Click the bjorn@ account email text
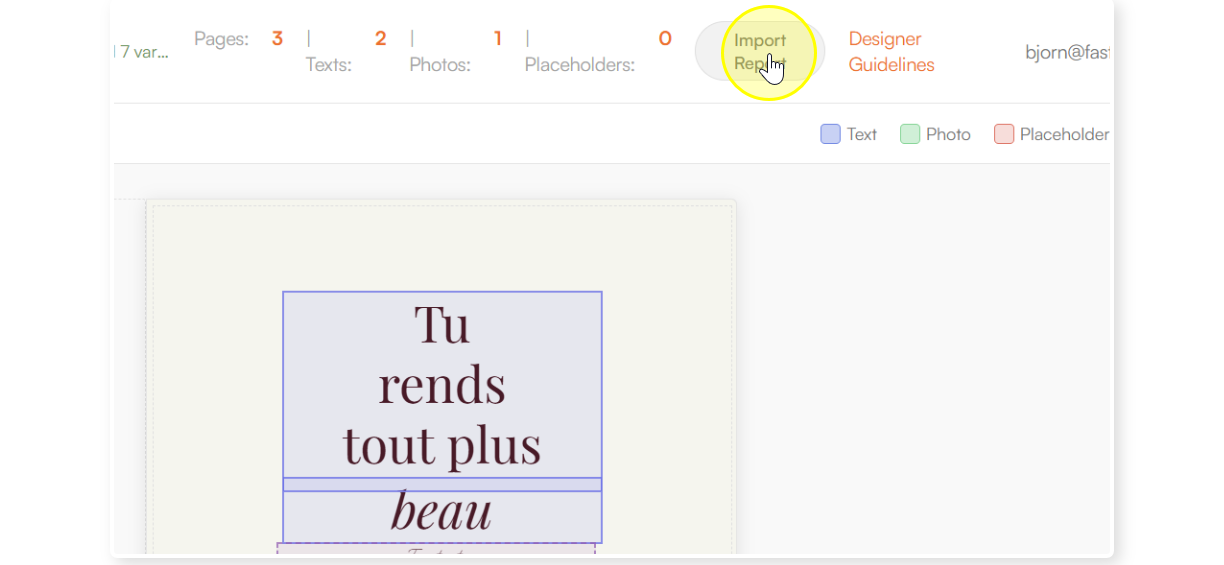 point(1067,52)
